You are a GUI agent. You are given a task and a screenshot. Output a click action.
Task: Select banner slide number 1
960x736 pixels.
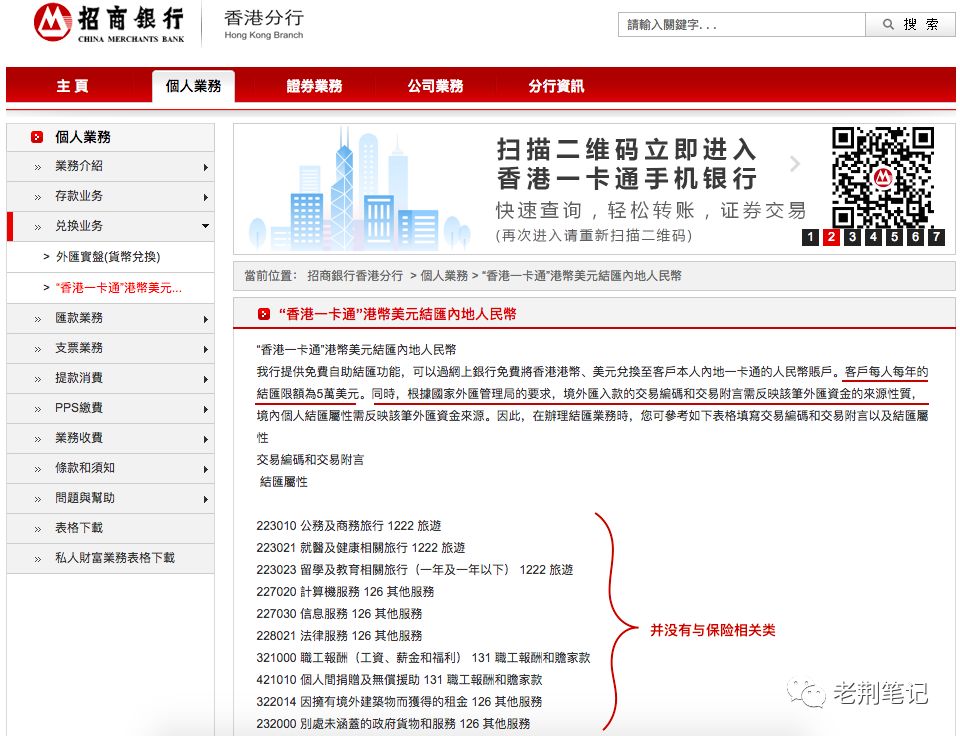click(x=808, y=237)
